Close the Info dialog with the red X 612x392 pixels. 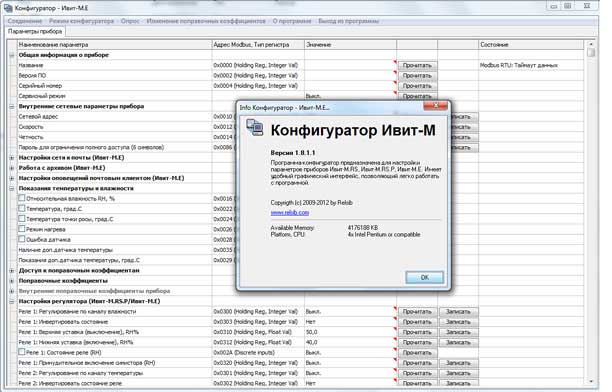click(x=436, y=105)
